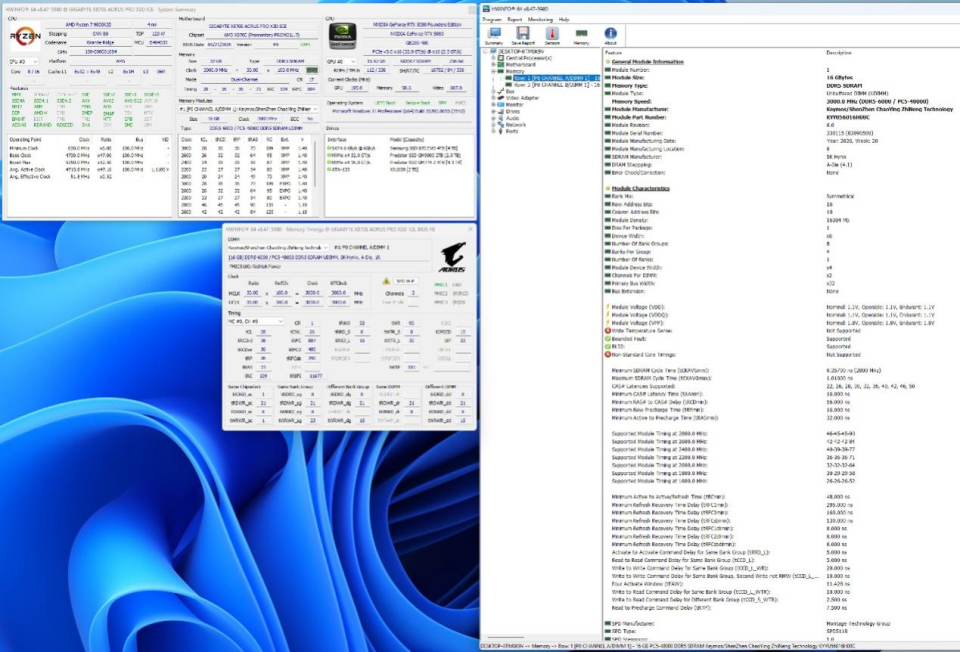This screenshot has height=652, width=960.
Task: Click the warning triangle icon in Memory Timings
Action: tap(386, 281)
